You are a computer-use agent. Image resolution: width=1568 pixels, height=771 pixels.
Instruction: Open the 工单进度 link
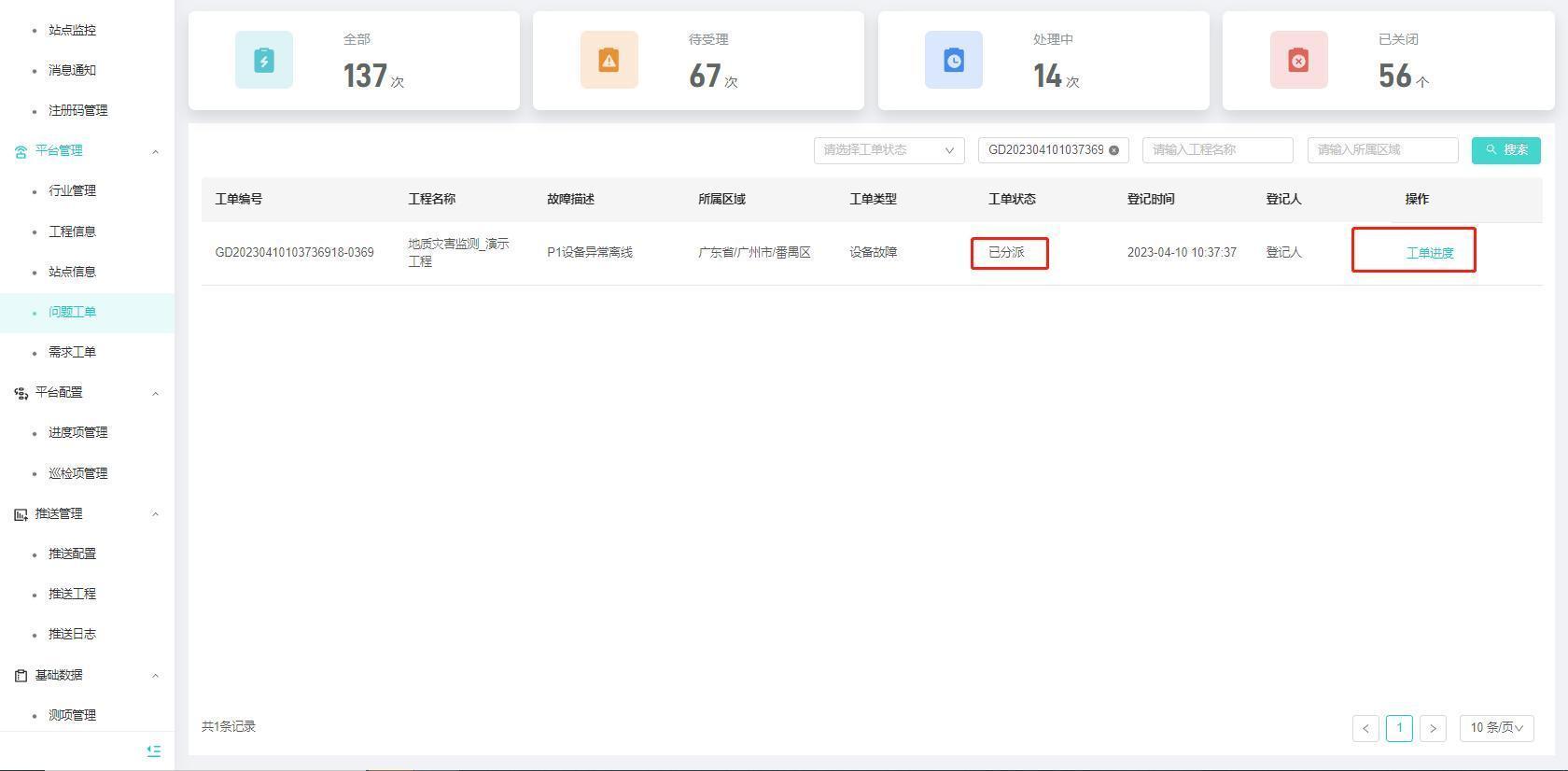coord(1429,253)
